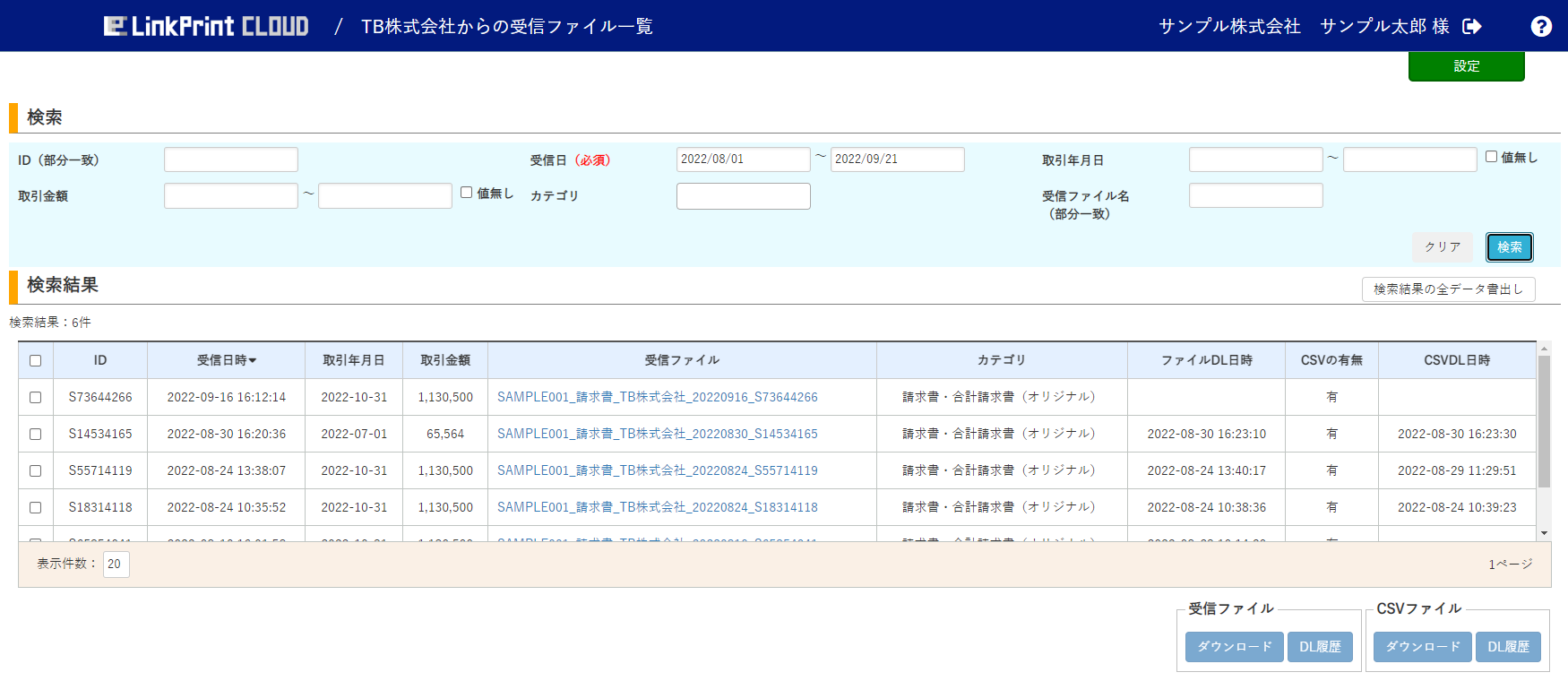Click 検索結果の全データ書出し export button
This screenshot has width=1568, height=681.
click(x=1448, y=289)
